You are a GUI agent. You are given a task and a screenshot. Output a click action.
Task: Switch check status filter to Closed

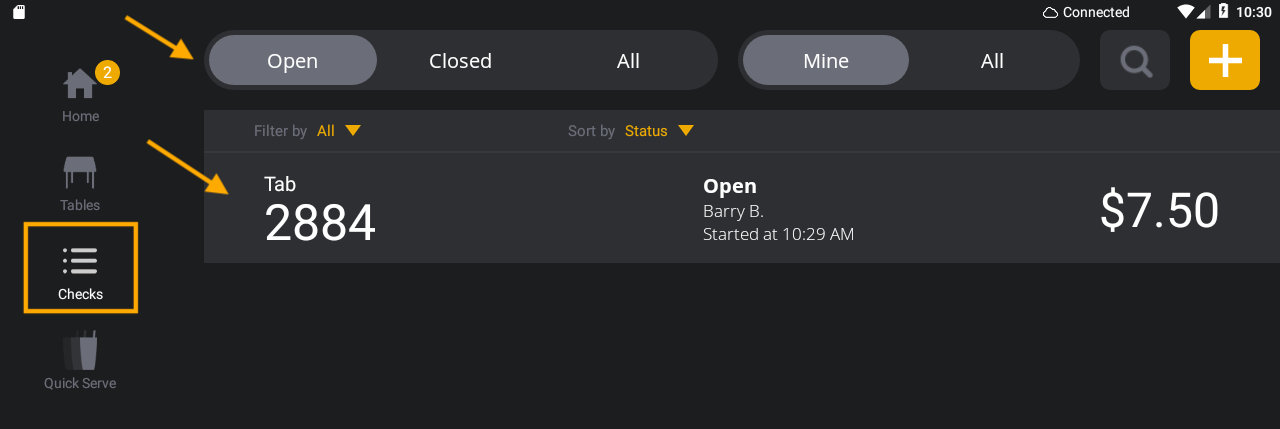click(460, 61)
